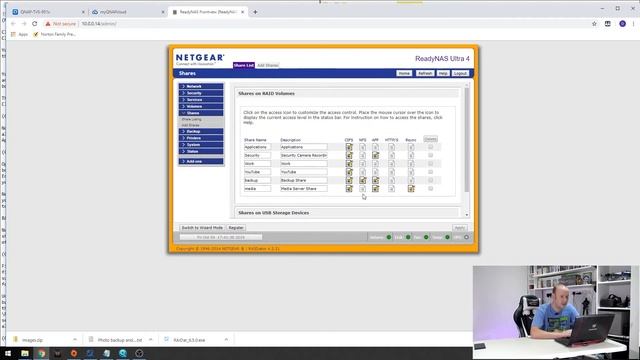Screen dimensions: 640x360
Task: Open Share Listing in the sidebar
Action: (192, 119)
